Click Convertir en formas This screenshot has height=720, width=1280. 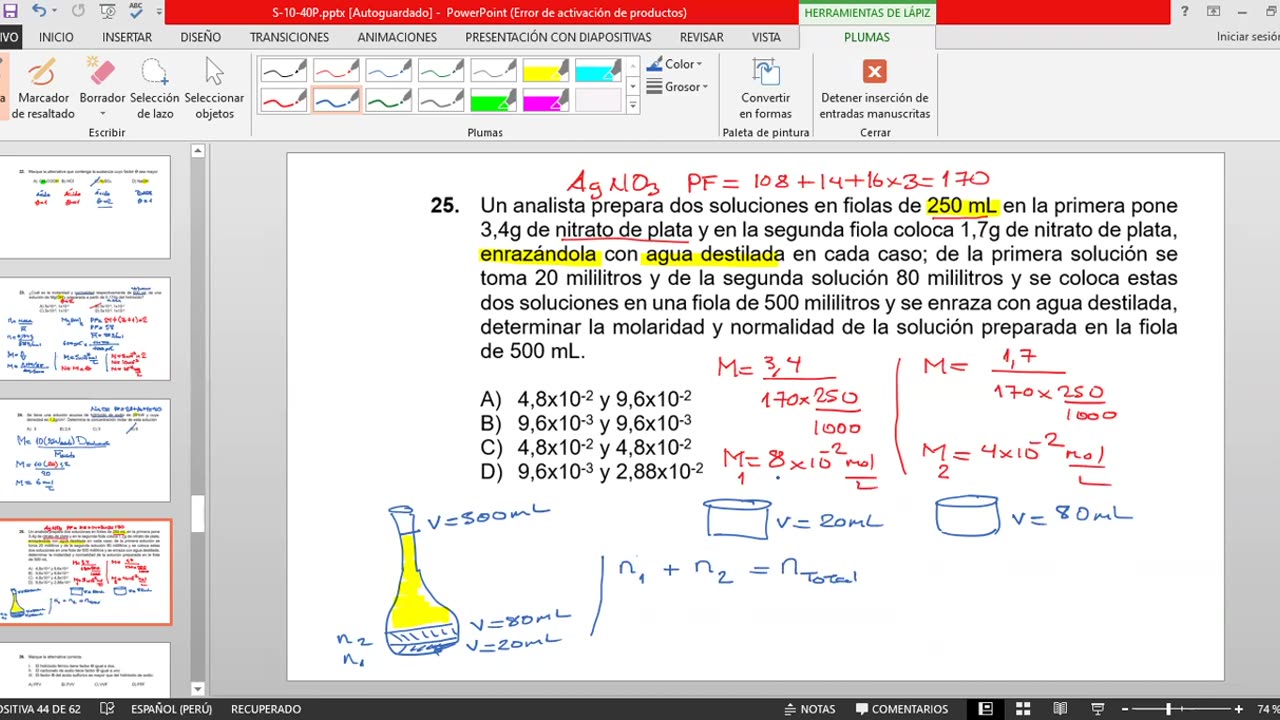(x=766, y=88)
